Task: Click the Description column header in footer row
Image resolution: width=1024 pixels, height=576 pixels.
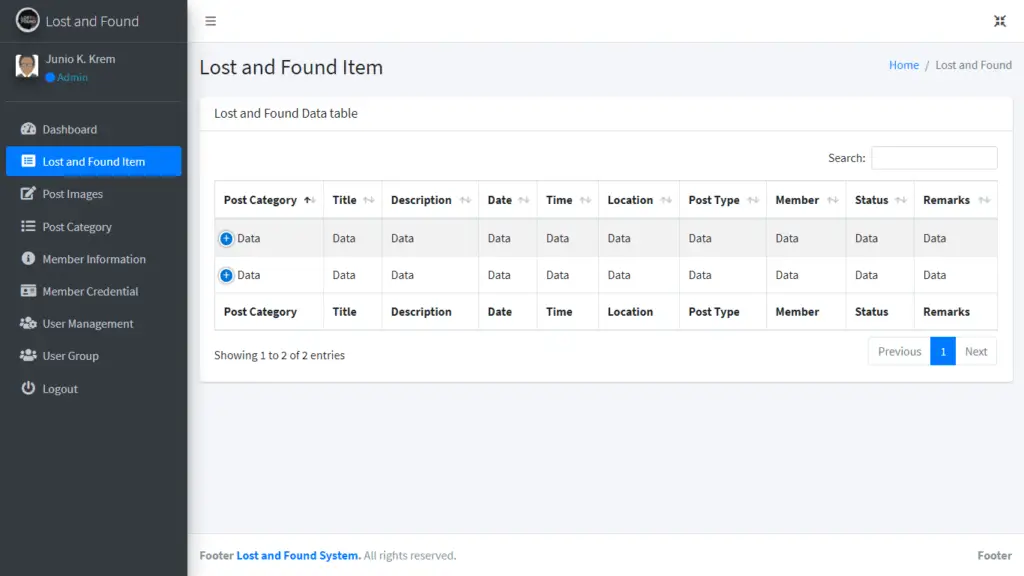Action: pos(421,312)
